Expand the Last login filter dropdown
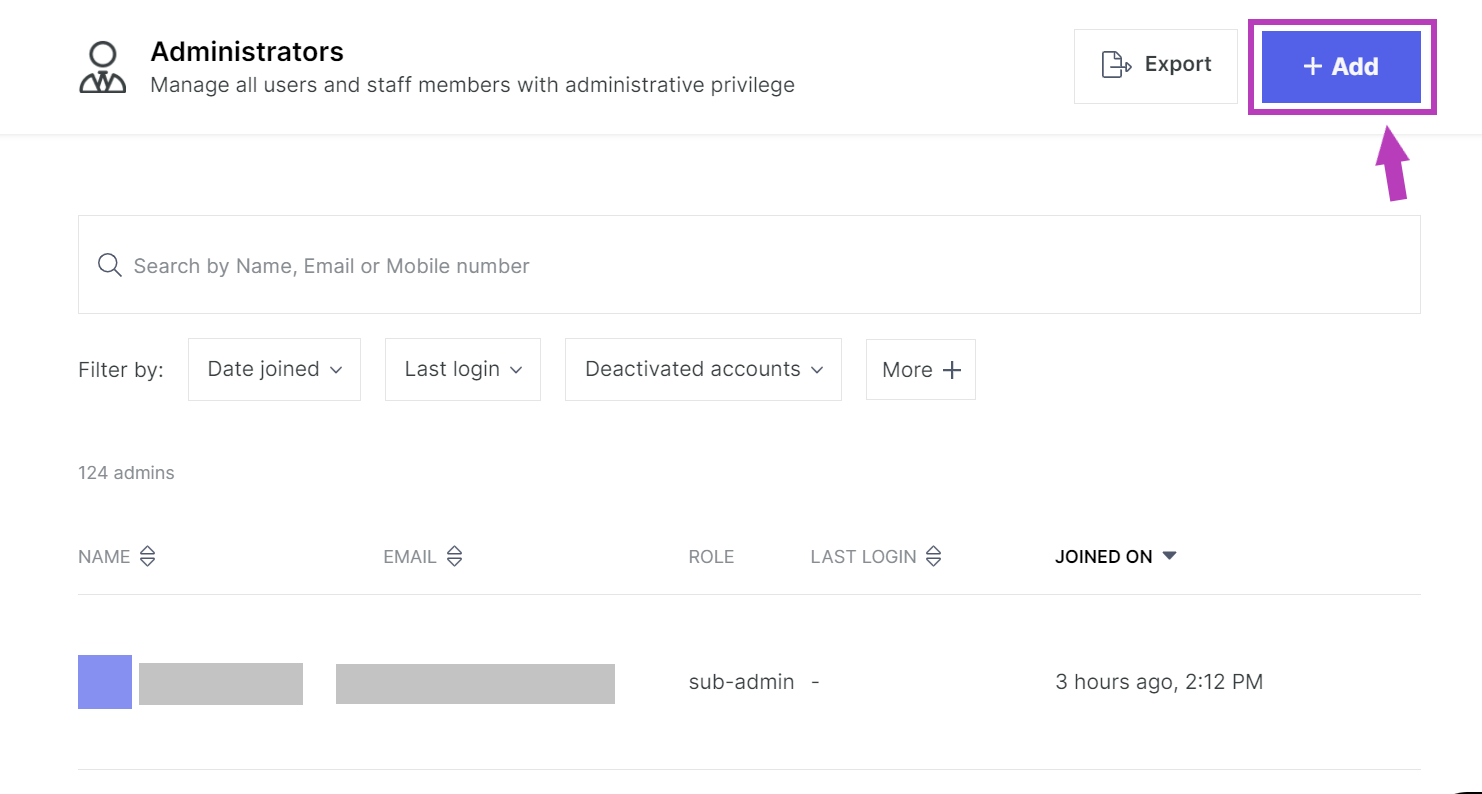 click(462, 369)
